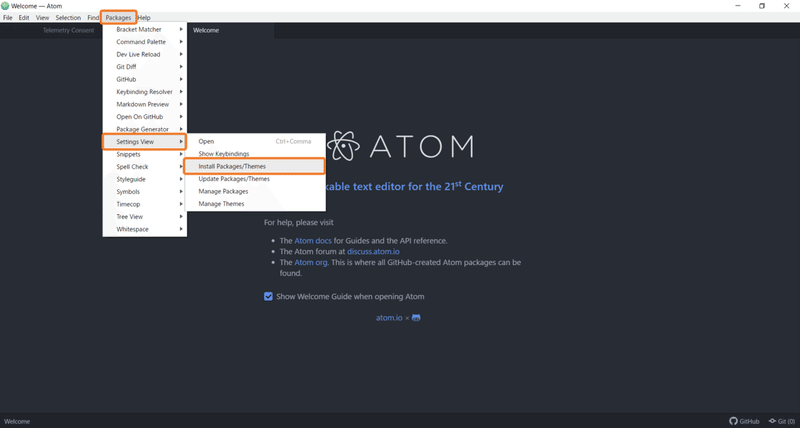Expand the Symbols submenu
The image size is (800, 428).
coord(145,192)
